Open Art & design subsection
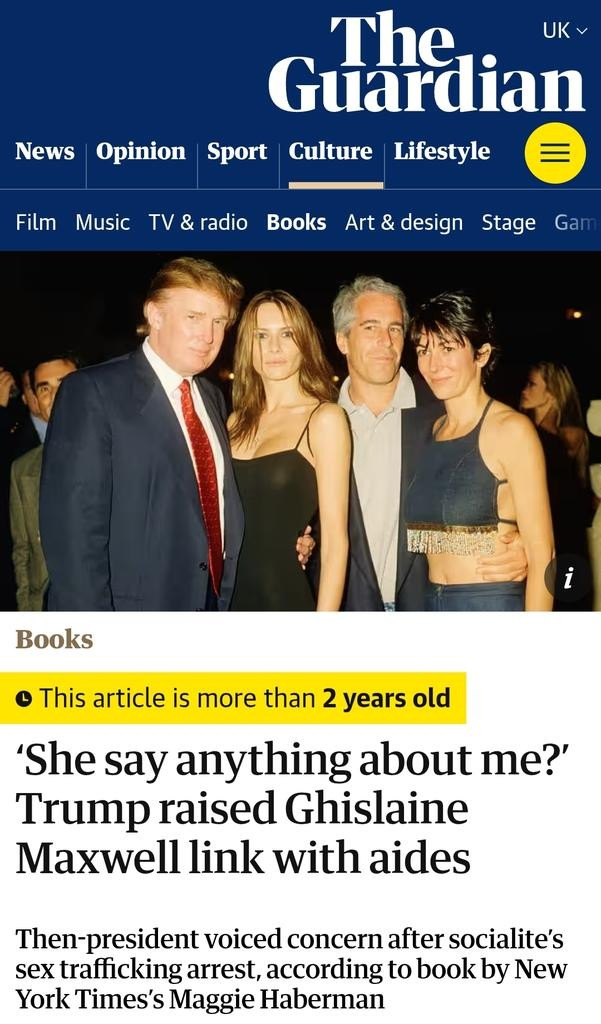 tap(404, 223)
